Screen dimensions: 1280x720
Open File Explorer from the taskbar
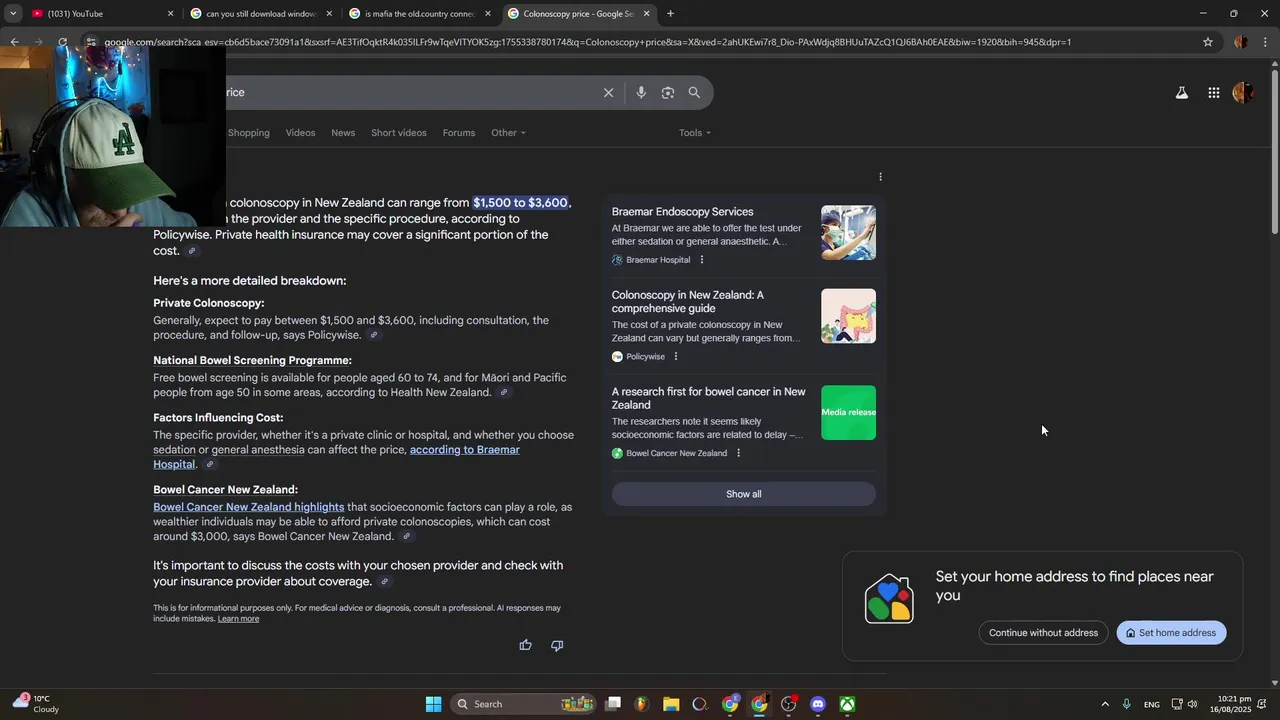pos(671,704)
